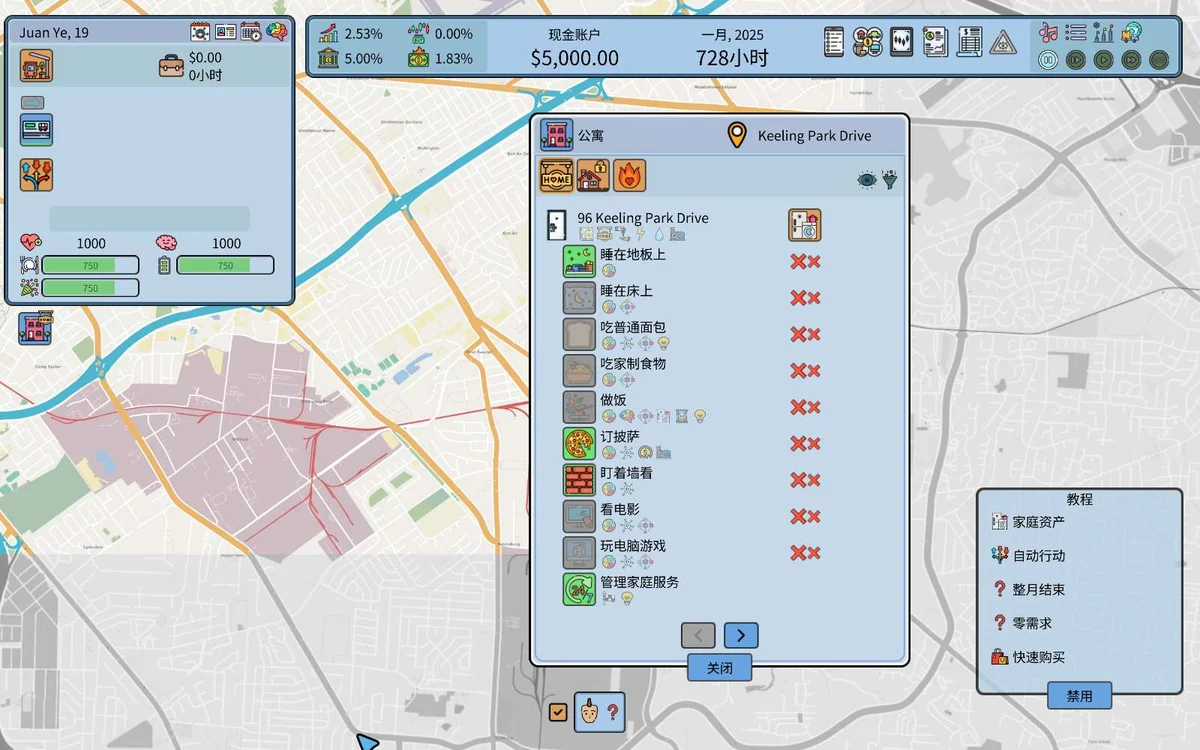Viewport: 1200px width, 750px height.
Task: Click the previous page left arrow
Action: point(698,635)
